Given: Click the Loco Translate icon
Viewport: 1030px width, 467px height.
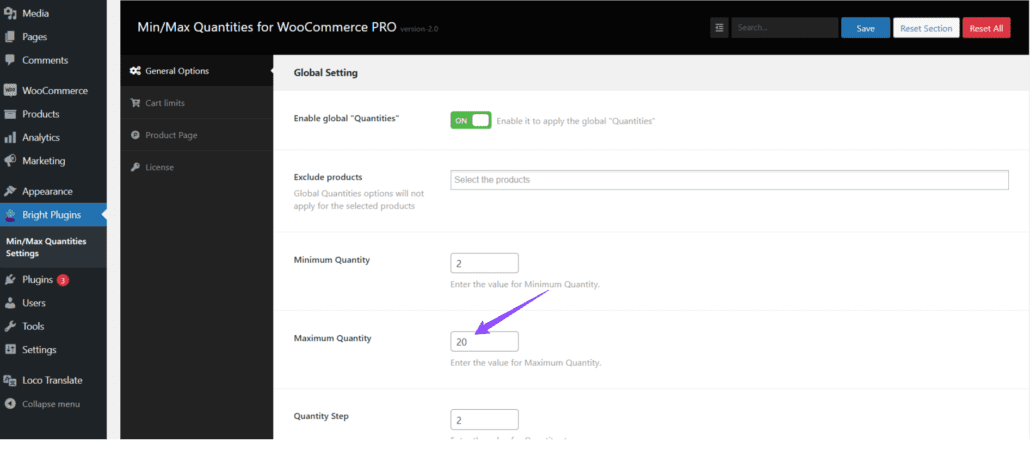Looking at the screenshot, I should [10, 380].
